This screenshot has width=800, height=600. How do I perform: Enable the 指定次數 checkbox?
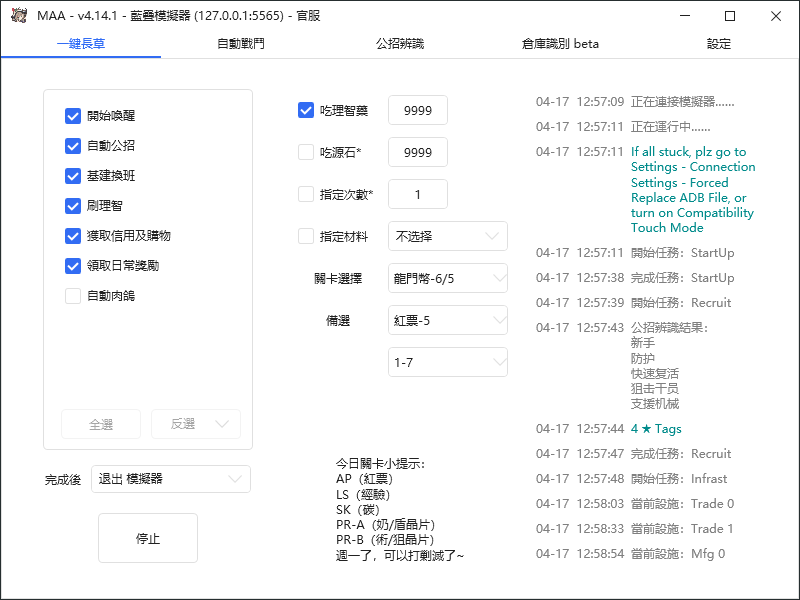click(x=306, y=194)
